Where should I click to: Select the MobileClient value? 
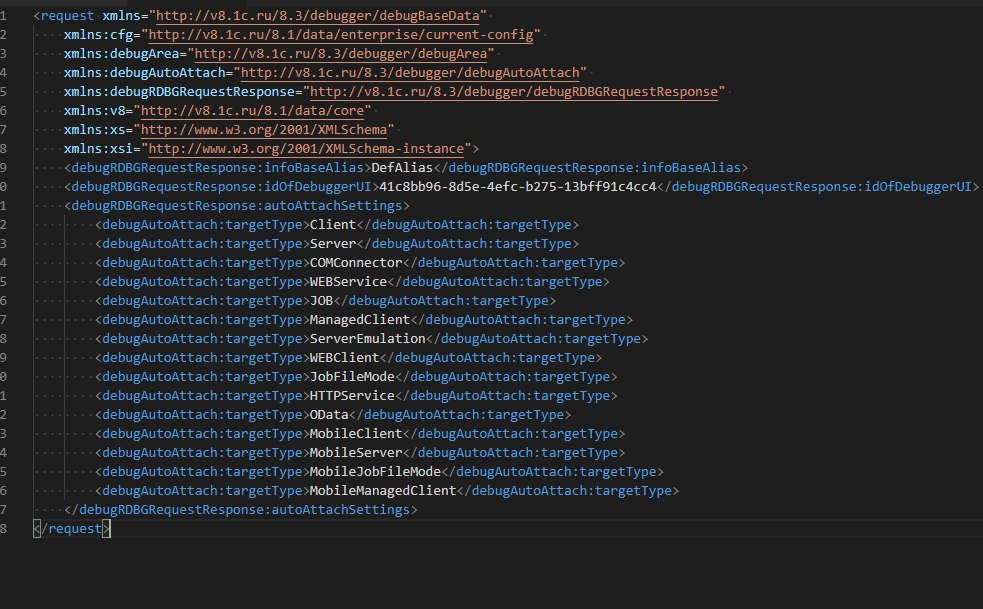pyautogui.click(x=356, y=433)
